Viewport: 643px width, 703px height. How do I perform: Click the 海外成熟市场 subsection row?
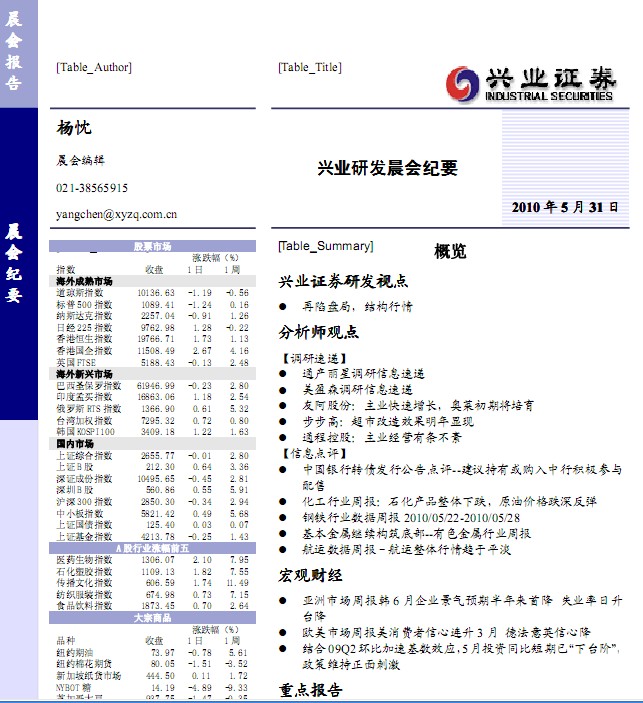click(x=84, y=281)
